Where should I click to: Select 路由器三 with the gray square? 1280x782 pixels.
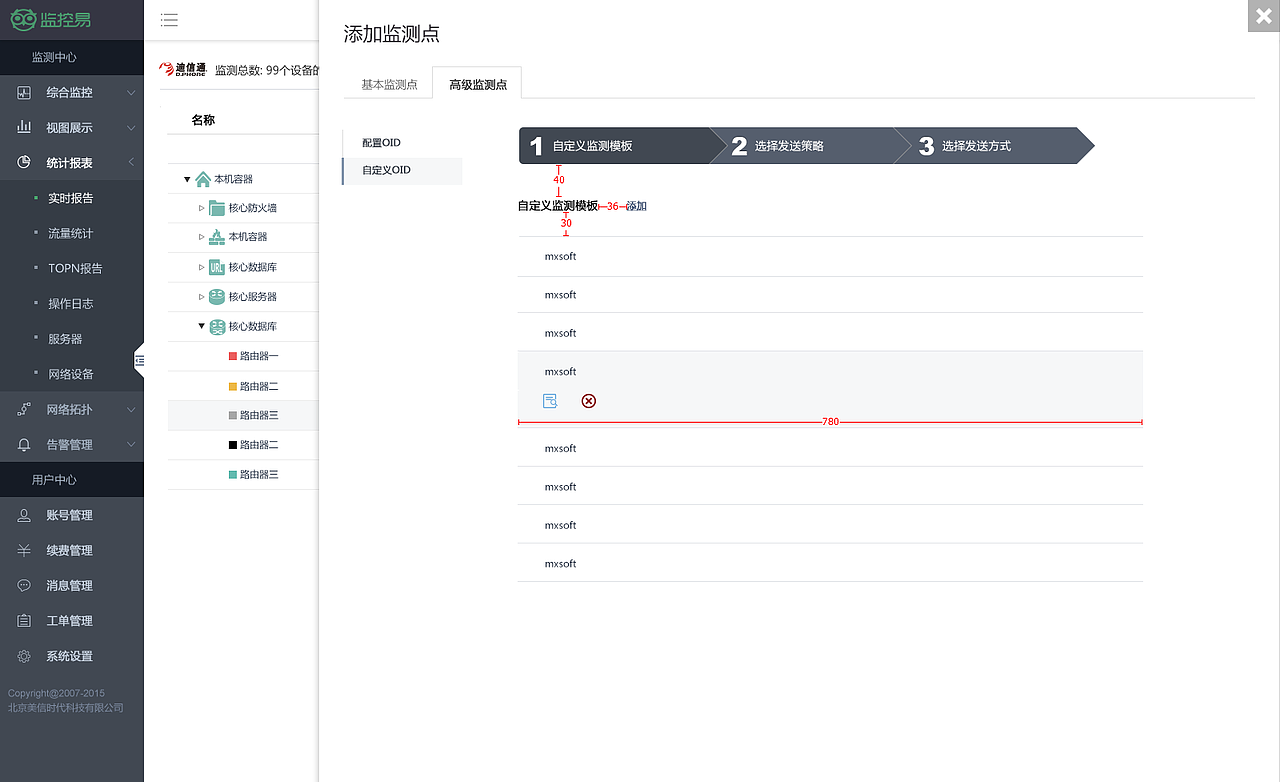259,415
